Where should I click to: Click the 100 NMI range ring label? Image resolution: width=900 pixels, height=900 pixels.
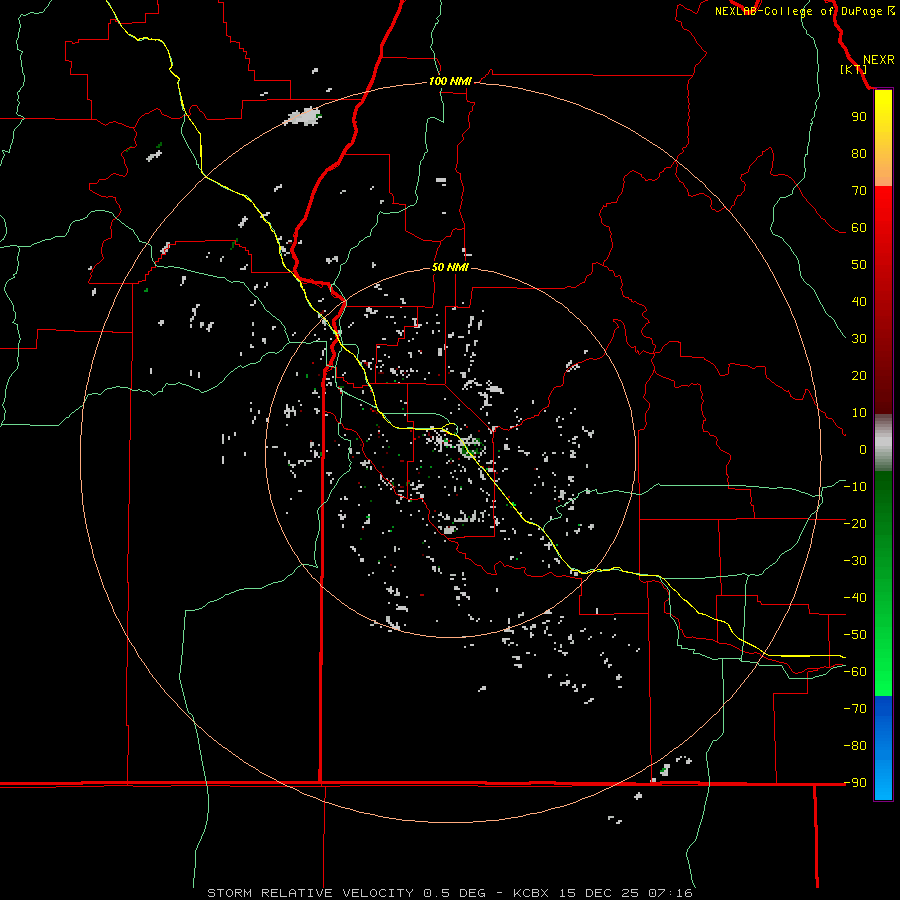point(450,81)
